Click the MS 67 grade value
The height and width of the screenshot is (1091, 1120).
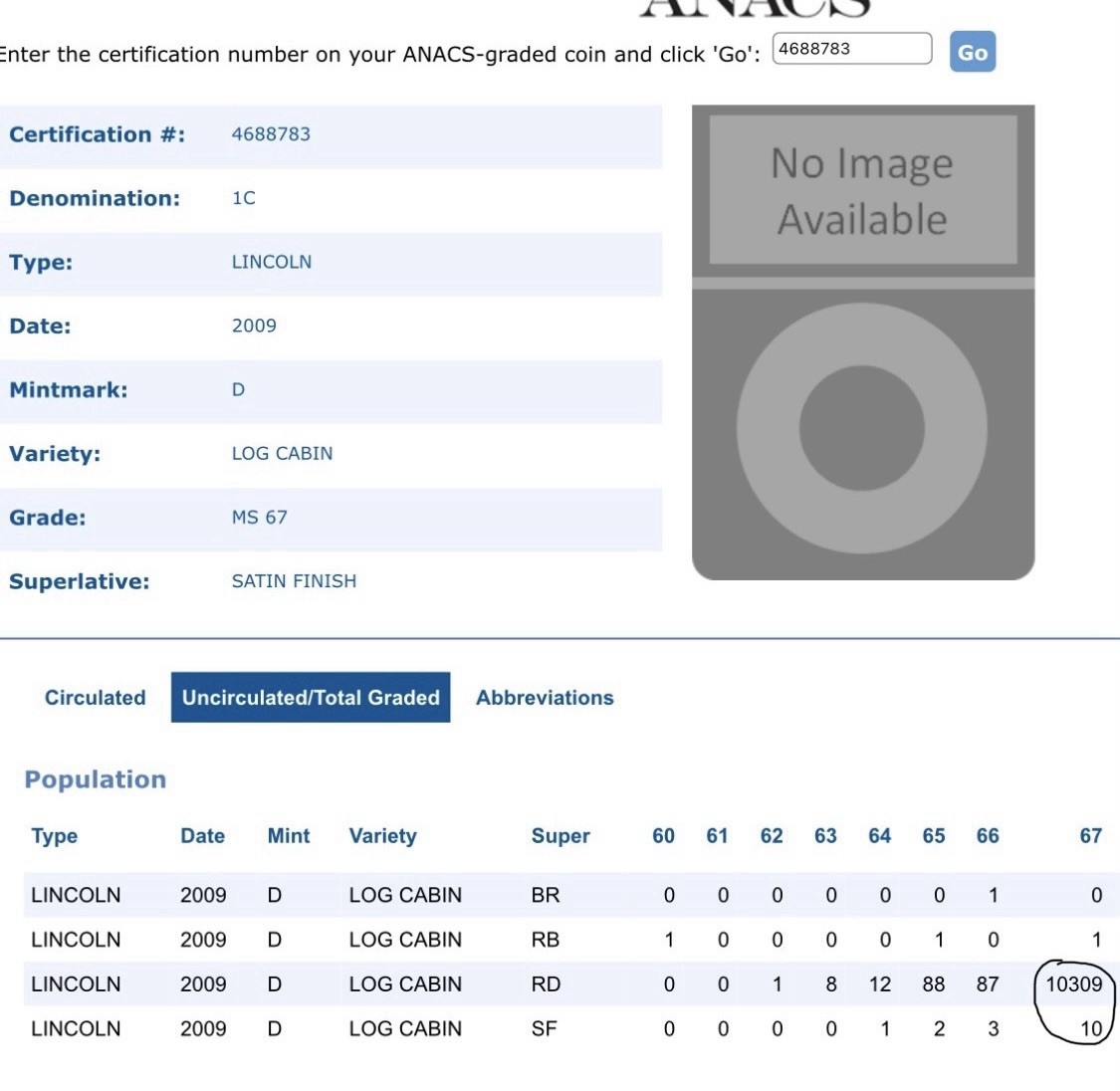[x=259, y=518]
